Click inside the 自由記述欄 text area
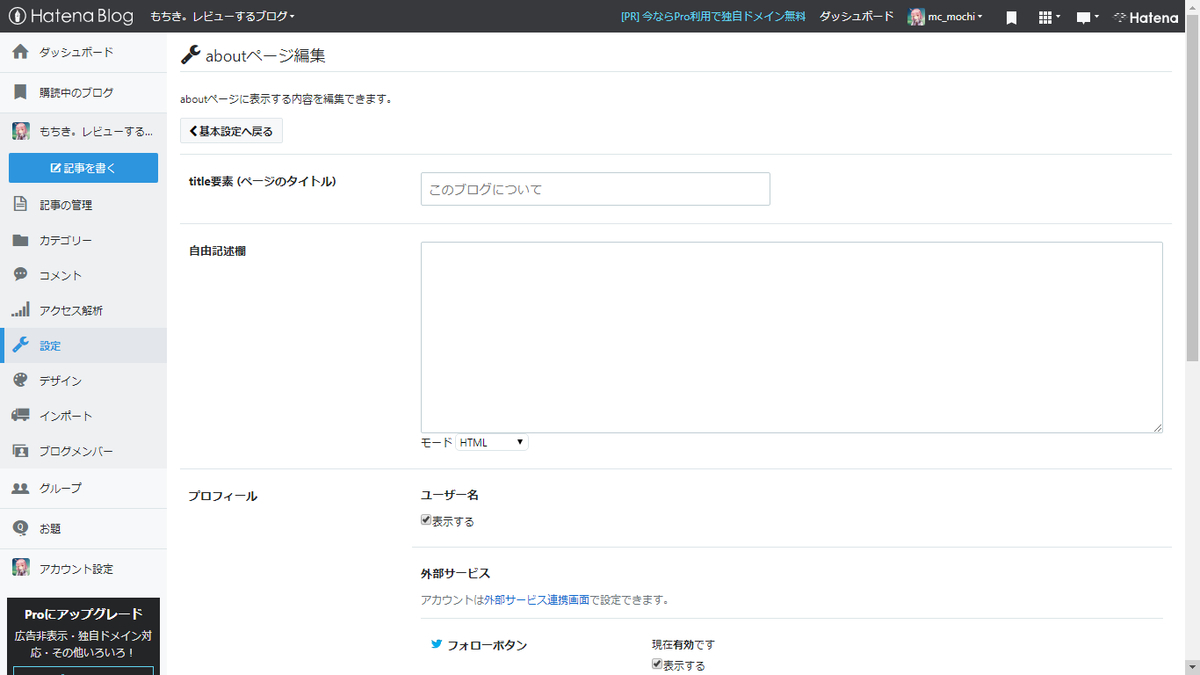1200x675 pixels. point(790,335)
